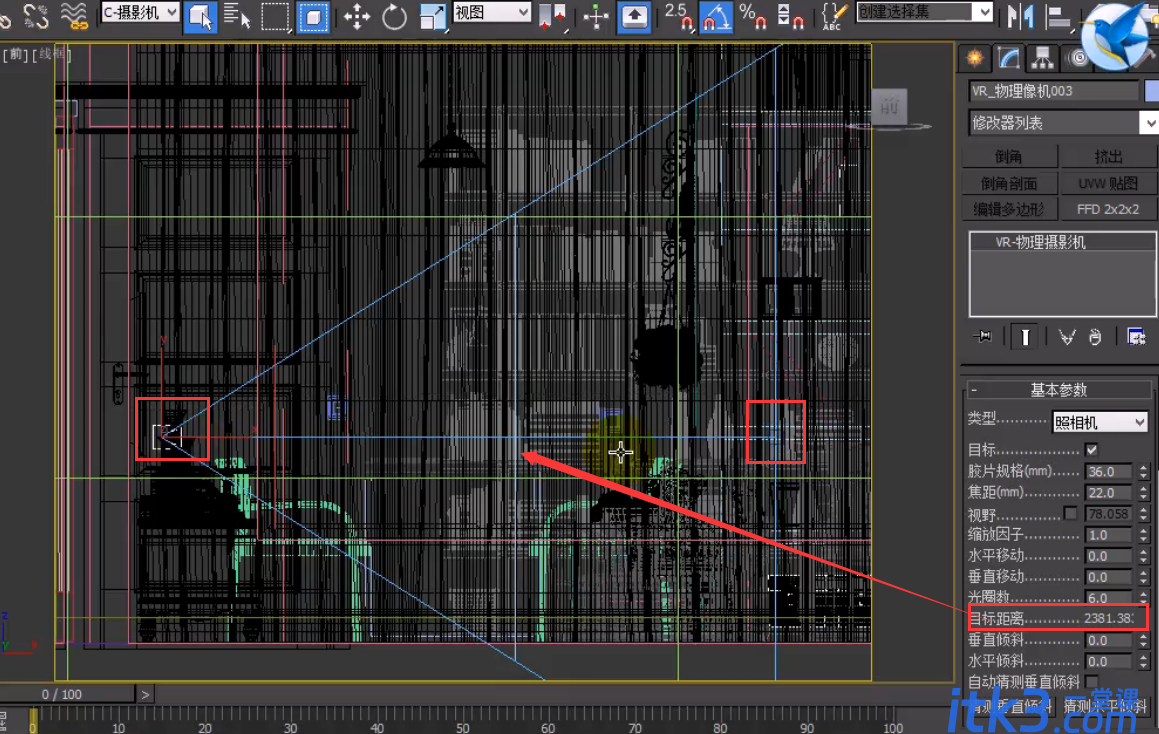Click the object name field VR_物理像机003

[1053, 91]
